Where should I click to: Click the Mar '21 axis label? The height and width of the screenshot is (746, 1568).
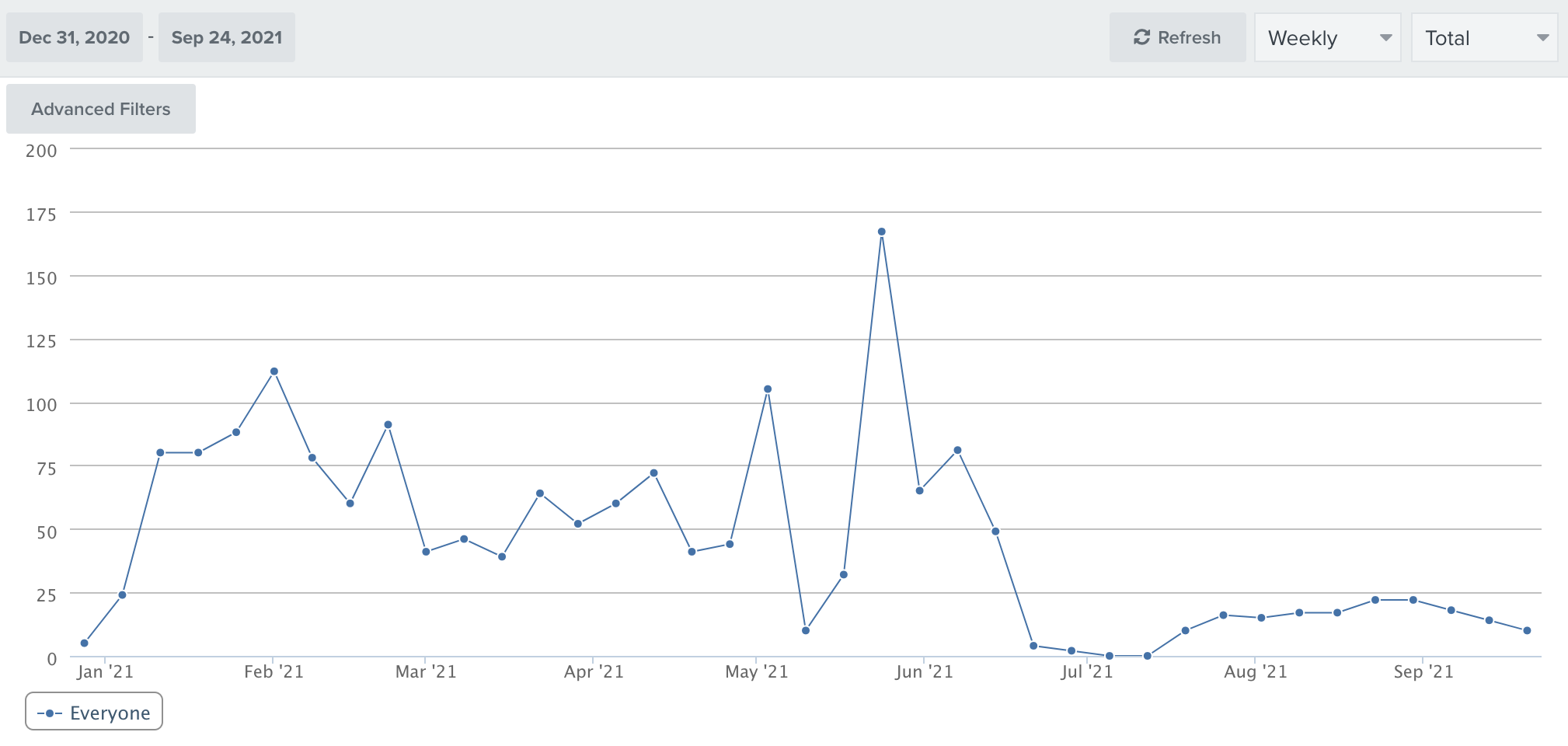pos(426,672)
